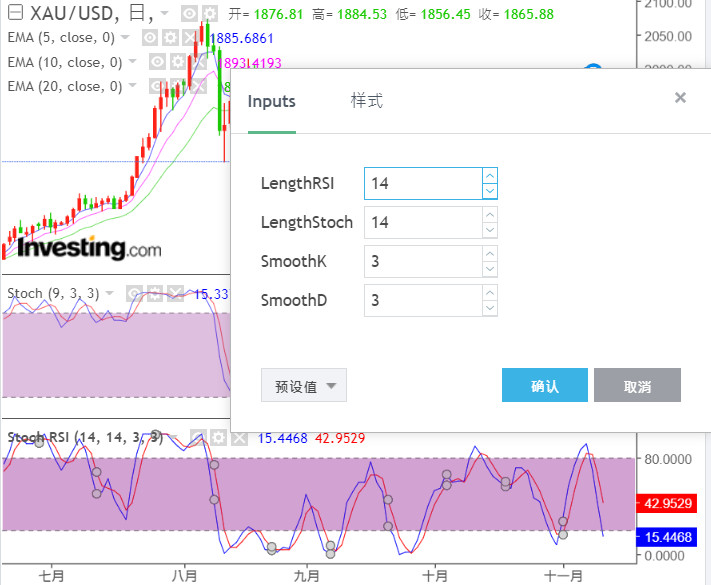Increase LengthStoch value with up arrow

[x=490, y=215]
